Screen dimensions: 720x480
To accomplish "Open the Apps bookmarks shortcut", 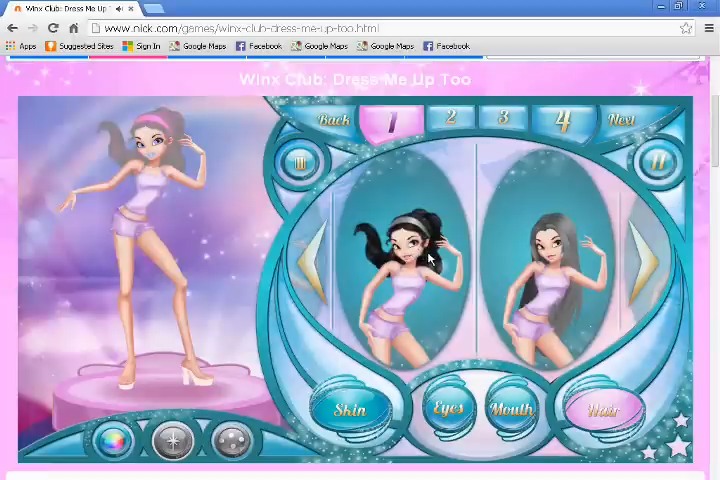I will click(21, 46).
